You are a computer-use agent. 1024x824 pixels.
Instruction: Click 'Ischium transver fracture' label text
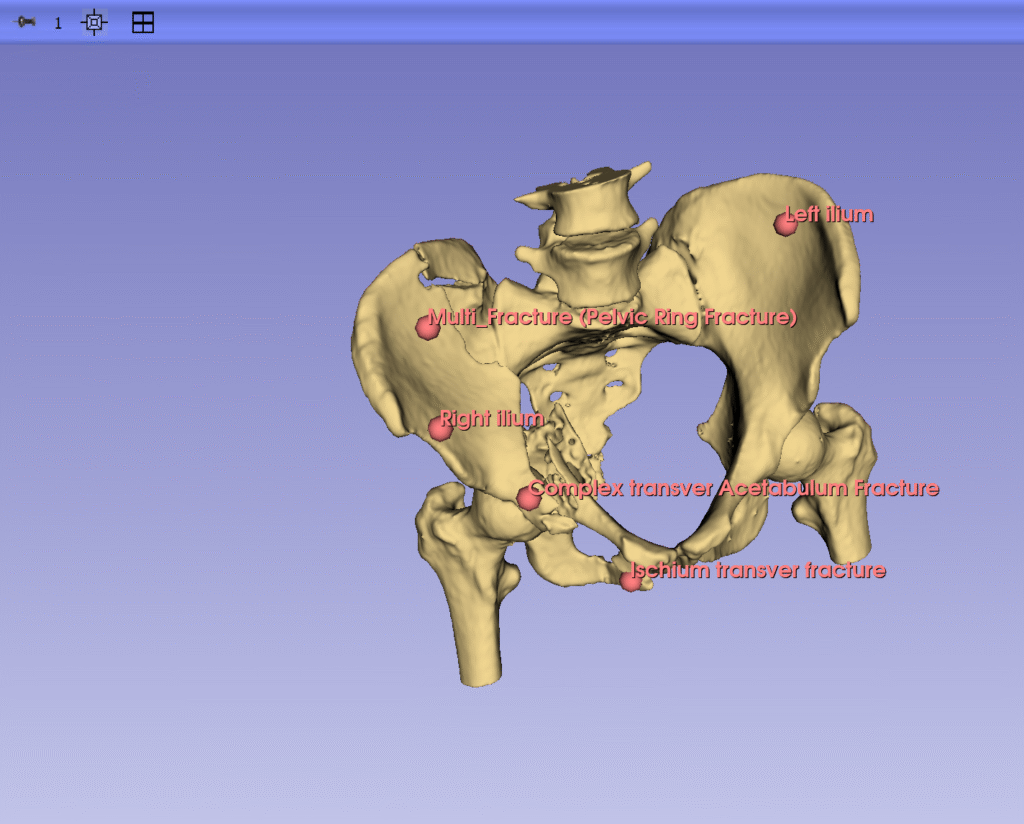click(x=758, y=570)
